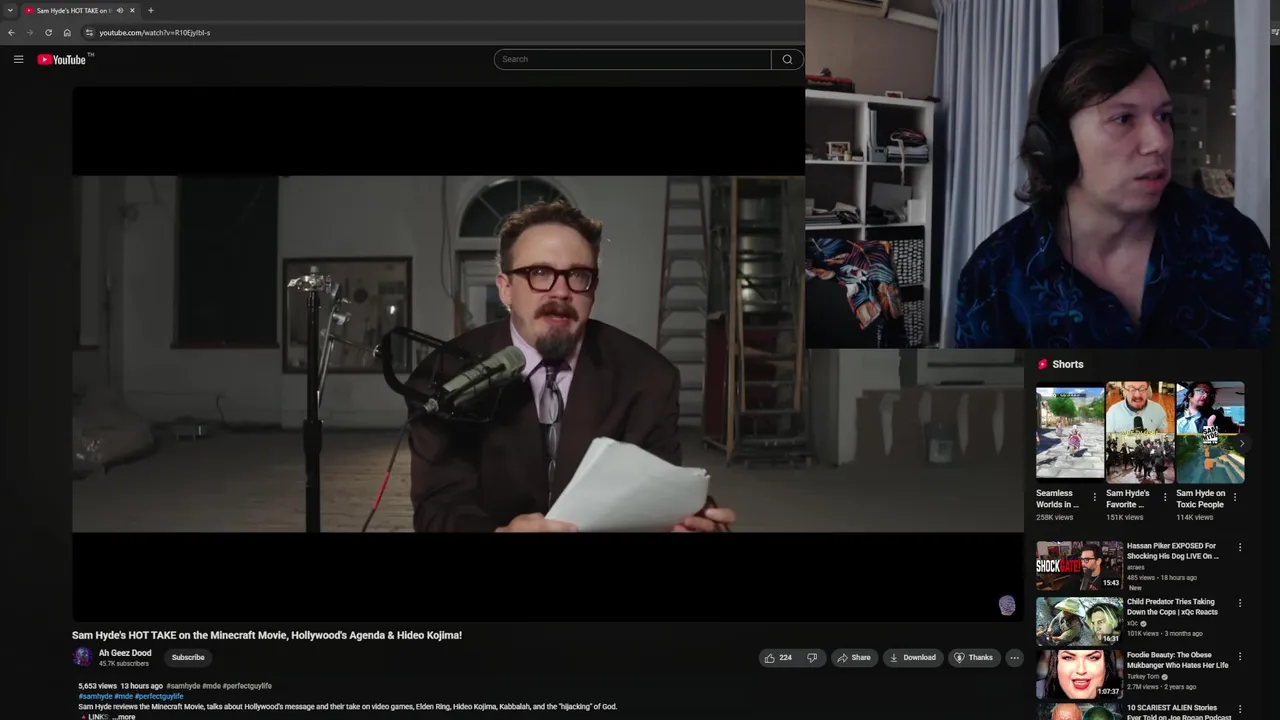
Task: Share the video
Action: coord(853,657)
